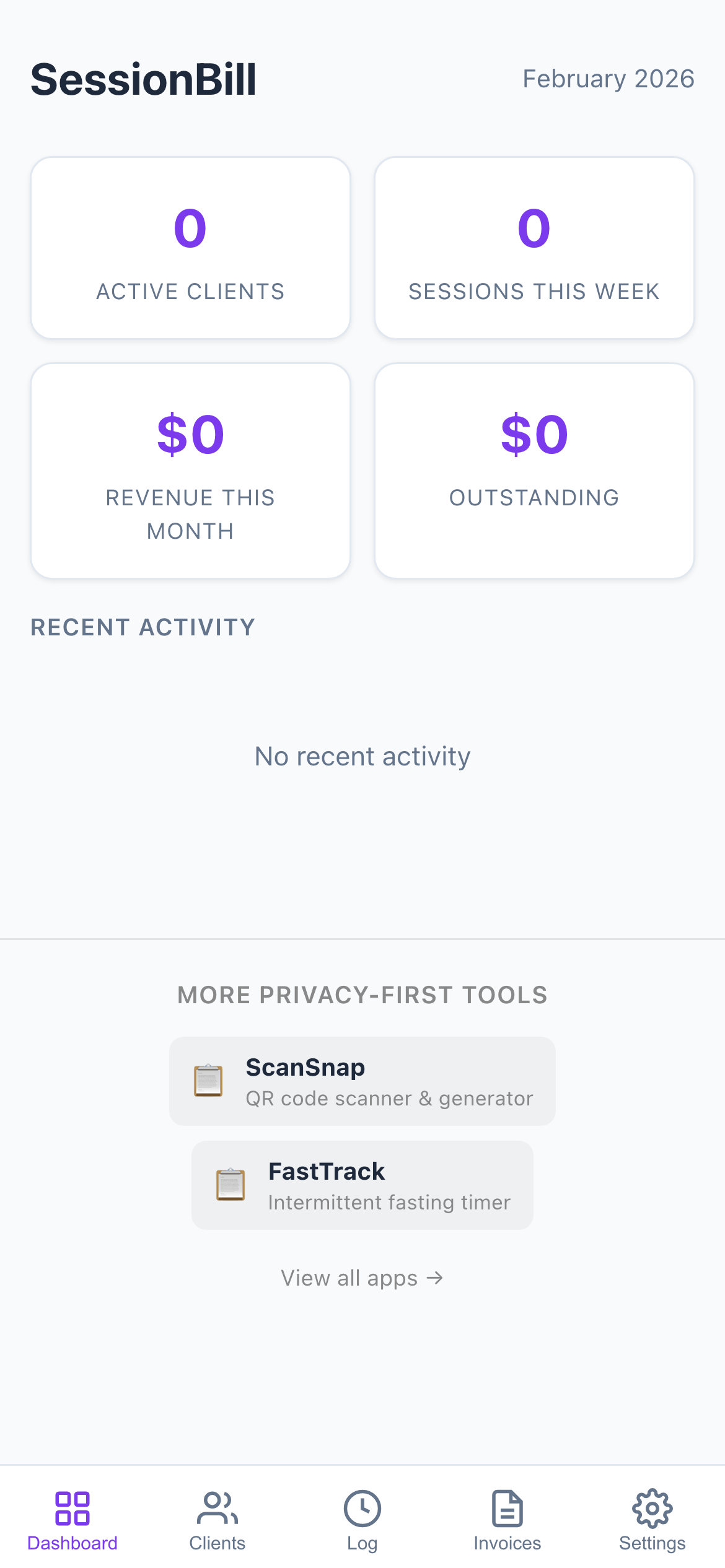Image resolution: width=725 pixels, height=1568 pixels.
Task: Tap the ScanSnap clipboard icon
Action: (x=209, y=1080)
